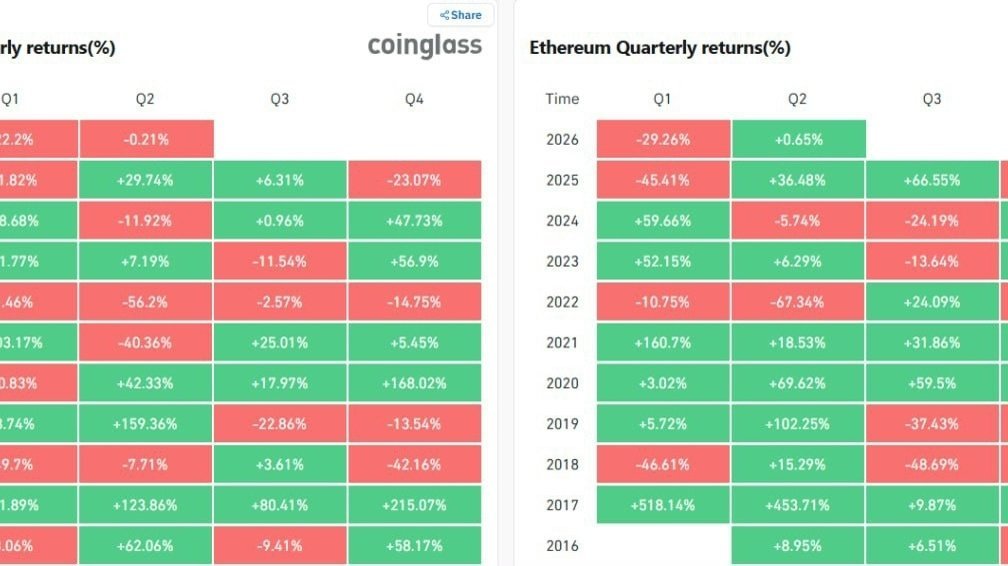This screenshot has height=566, width=1008.
Task: Click the +215.07% Q4 cell
Action: click(x=414, y=505)
